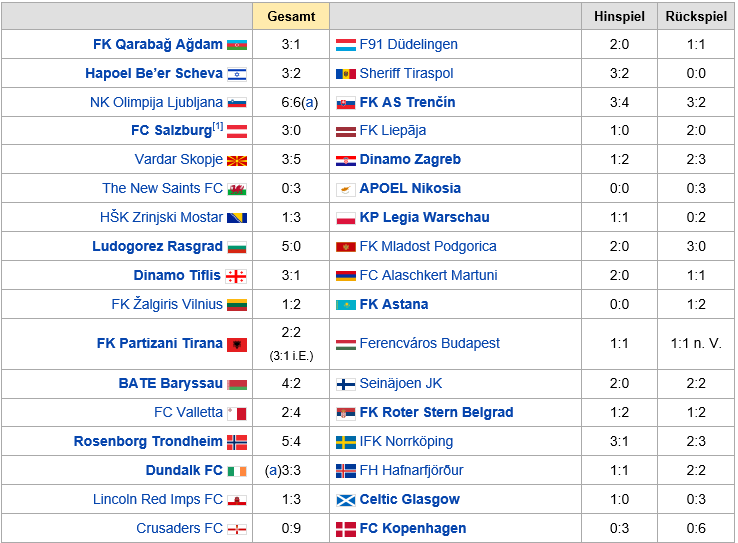Click the Kazakhstan flag next to FK Astana
Viewport: 738px width, 543px height.
point(345,305)
